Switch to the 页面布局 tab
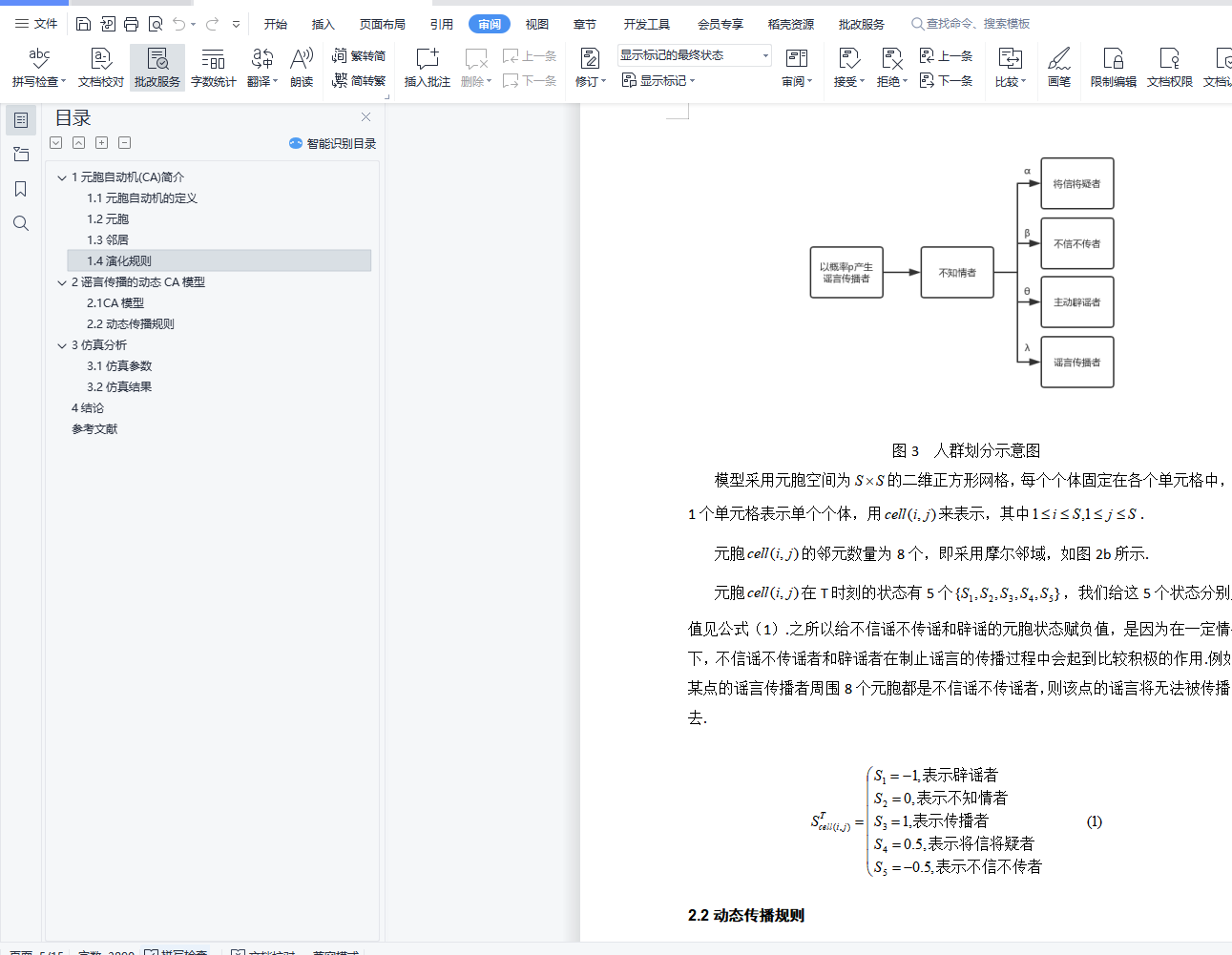The image size is (1232, 955). click(383, 24)
